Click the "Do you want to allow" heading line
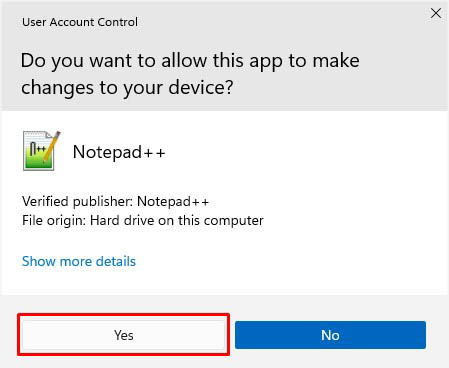449x368 pixels. (190, 61)
